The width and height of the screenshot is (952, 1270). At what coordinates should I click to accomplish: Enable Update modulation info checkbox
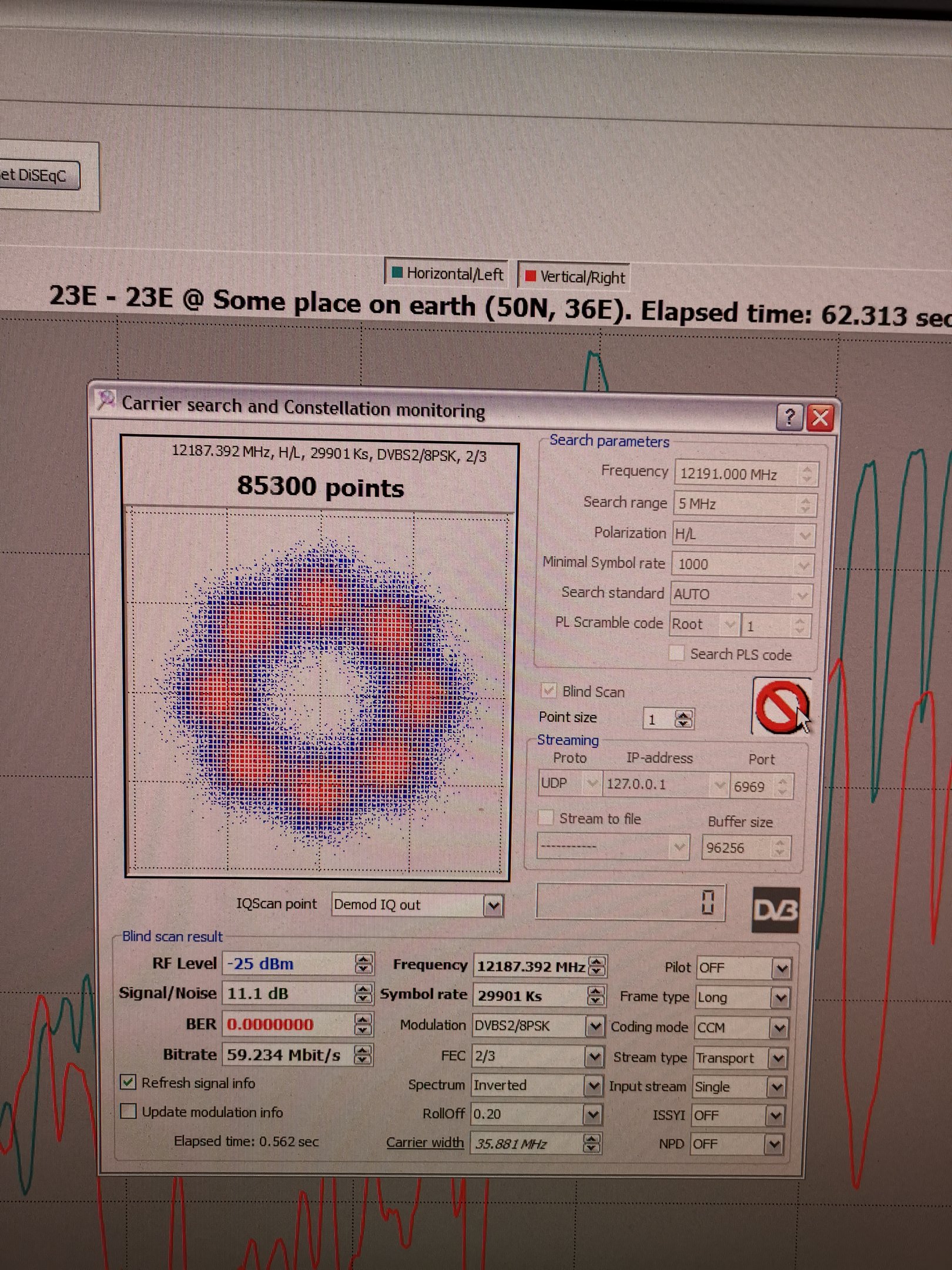[x=128, y=1111]
